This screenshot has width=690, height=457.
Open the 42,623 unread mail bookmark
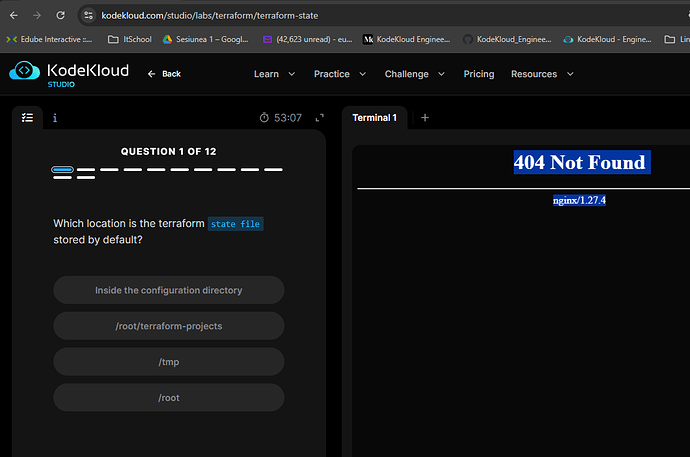pyautogui.click(x=308, y=40)
